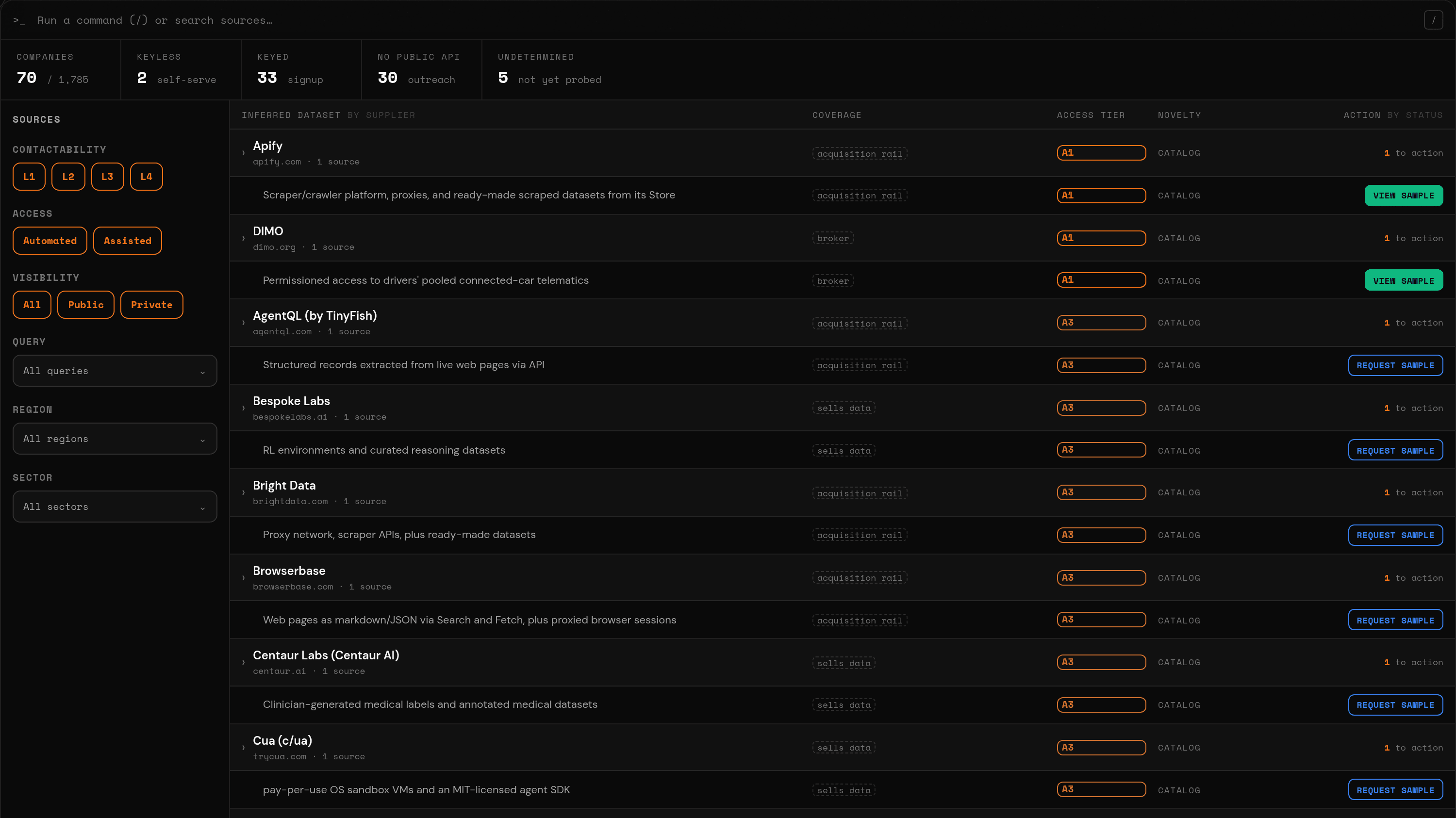Viewport: 1456px width, 818px height.
Task: Open the All sectors dropdown
Action: 115,507
